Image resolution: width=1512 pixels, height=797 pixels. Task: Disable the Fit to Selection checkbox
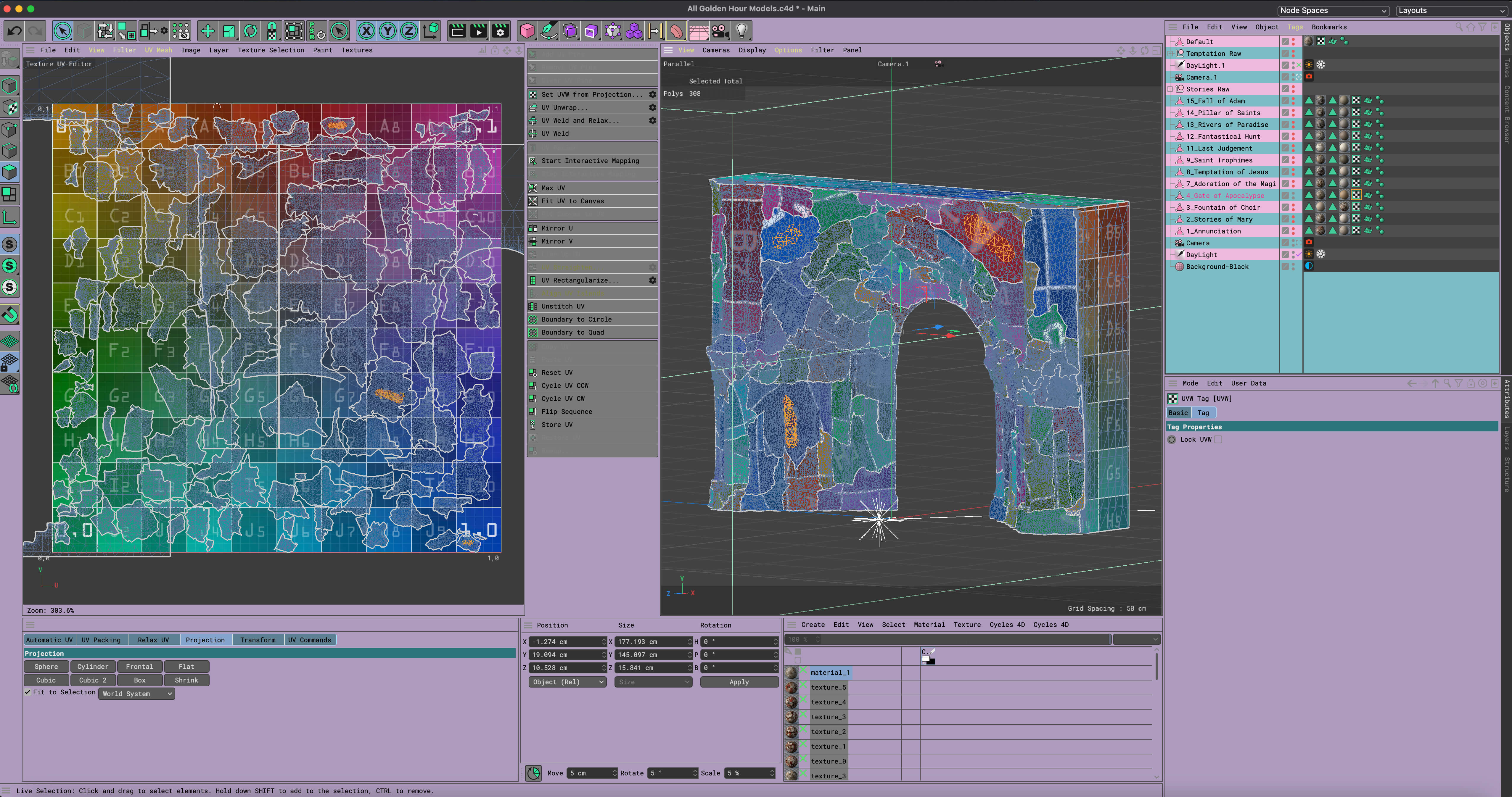pyautogui.click(x=28, y=692)
